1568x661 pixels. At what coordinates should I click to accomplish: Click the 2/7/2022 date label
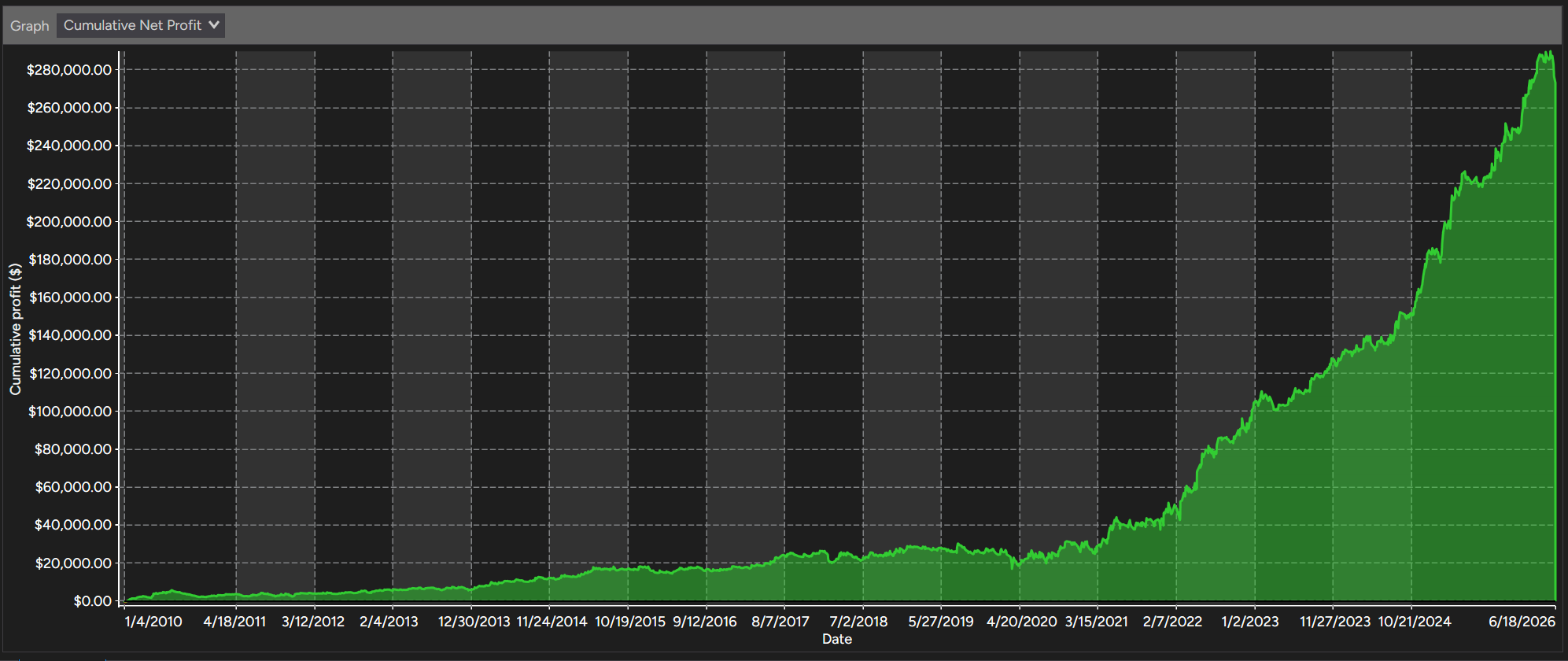[x=1173, y=622]
